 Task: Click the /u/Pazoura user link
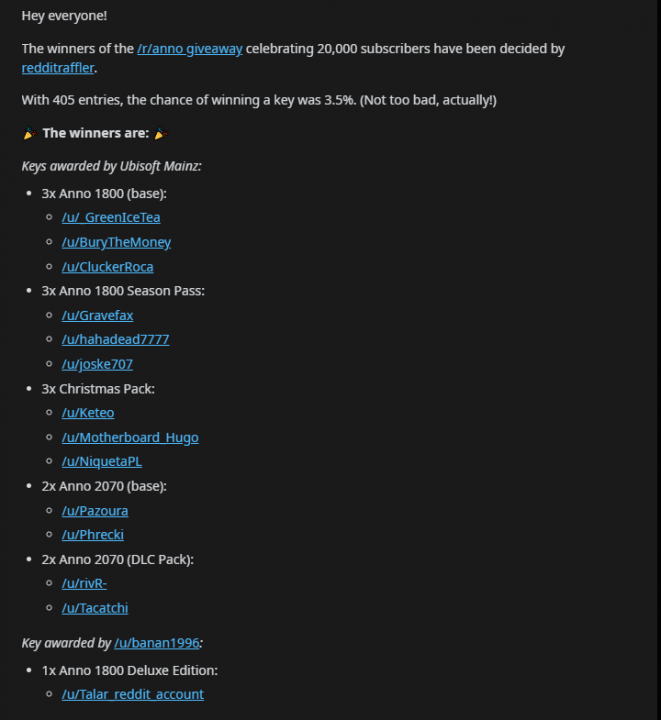point(94,510)
